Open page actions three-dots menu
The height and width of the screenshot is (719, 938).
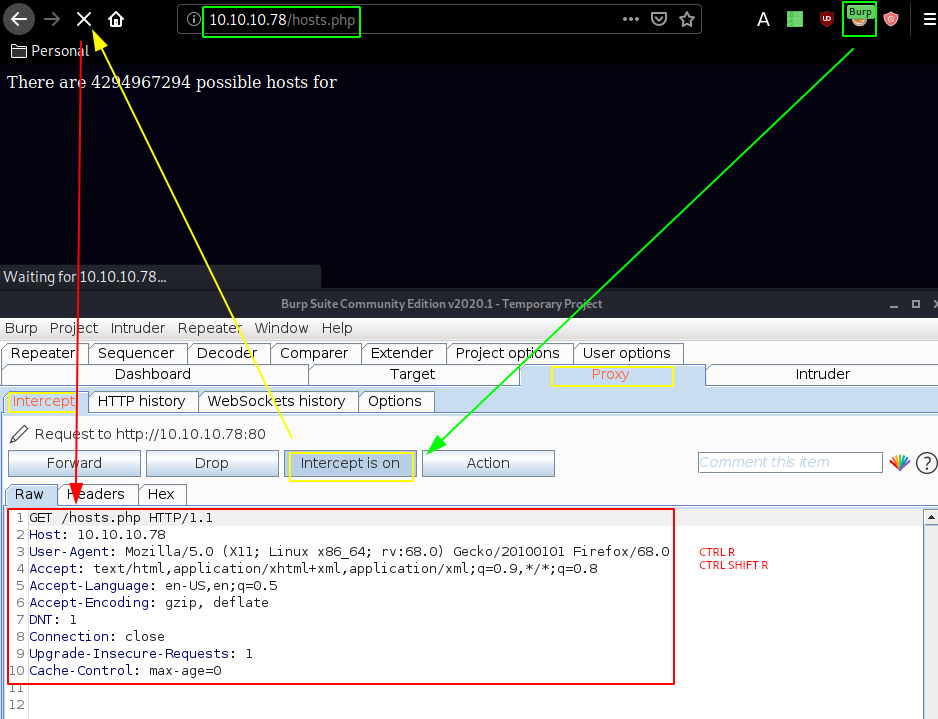click(631, 19)
